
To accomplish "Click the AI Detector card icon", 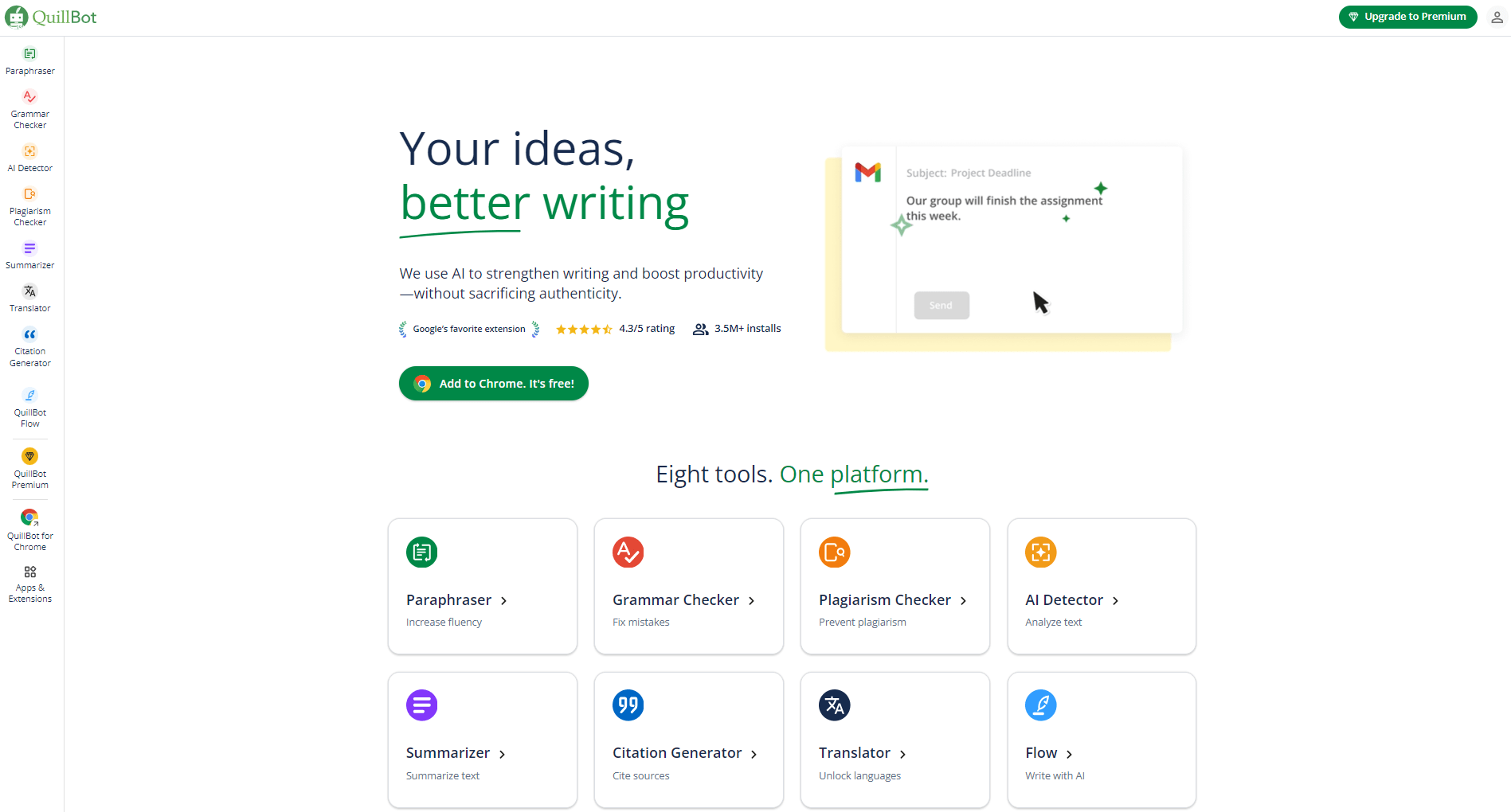I will (x=1040, y=552).
